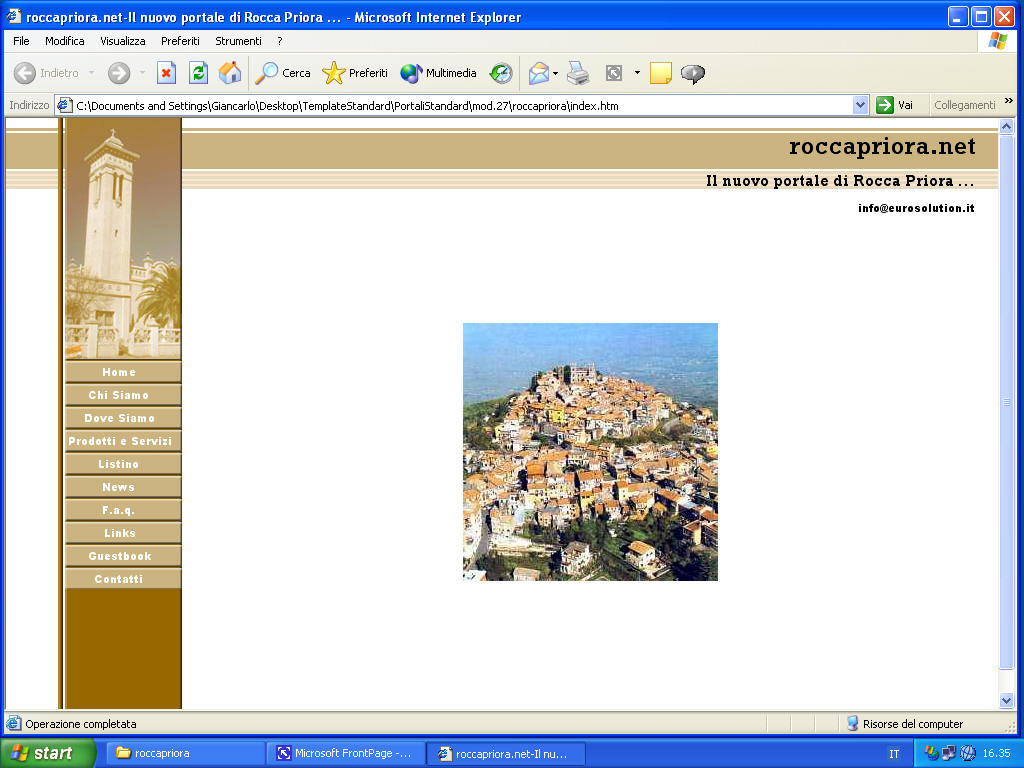This screenshot has height=768, width=1024.
Task: Open the ? help menu
Action: coord(280,41)
